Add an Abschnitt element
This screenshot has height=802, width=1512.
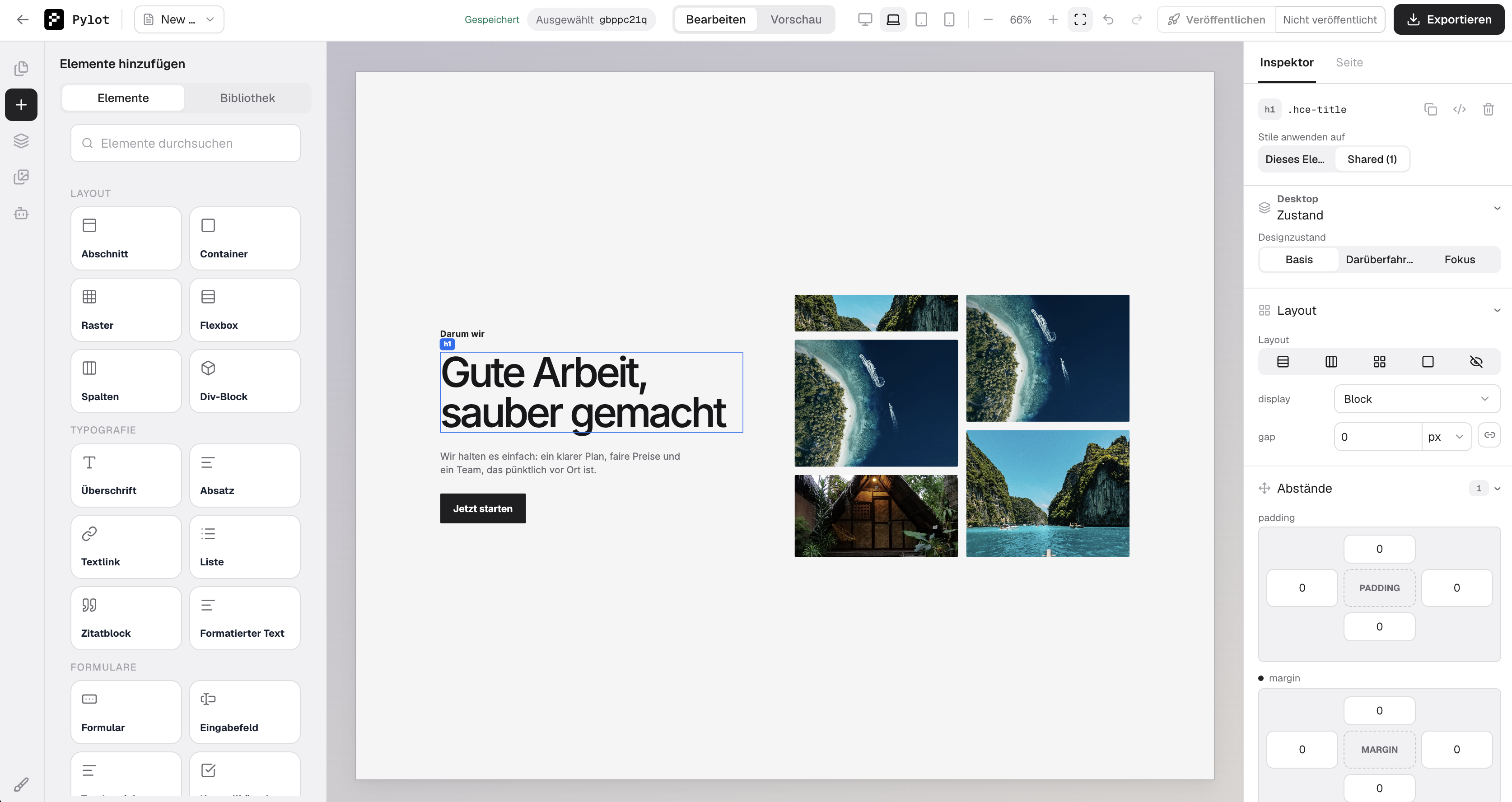point(126,238)
